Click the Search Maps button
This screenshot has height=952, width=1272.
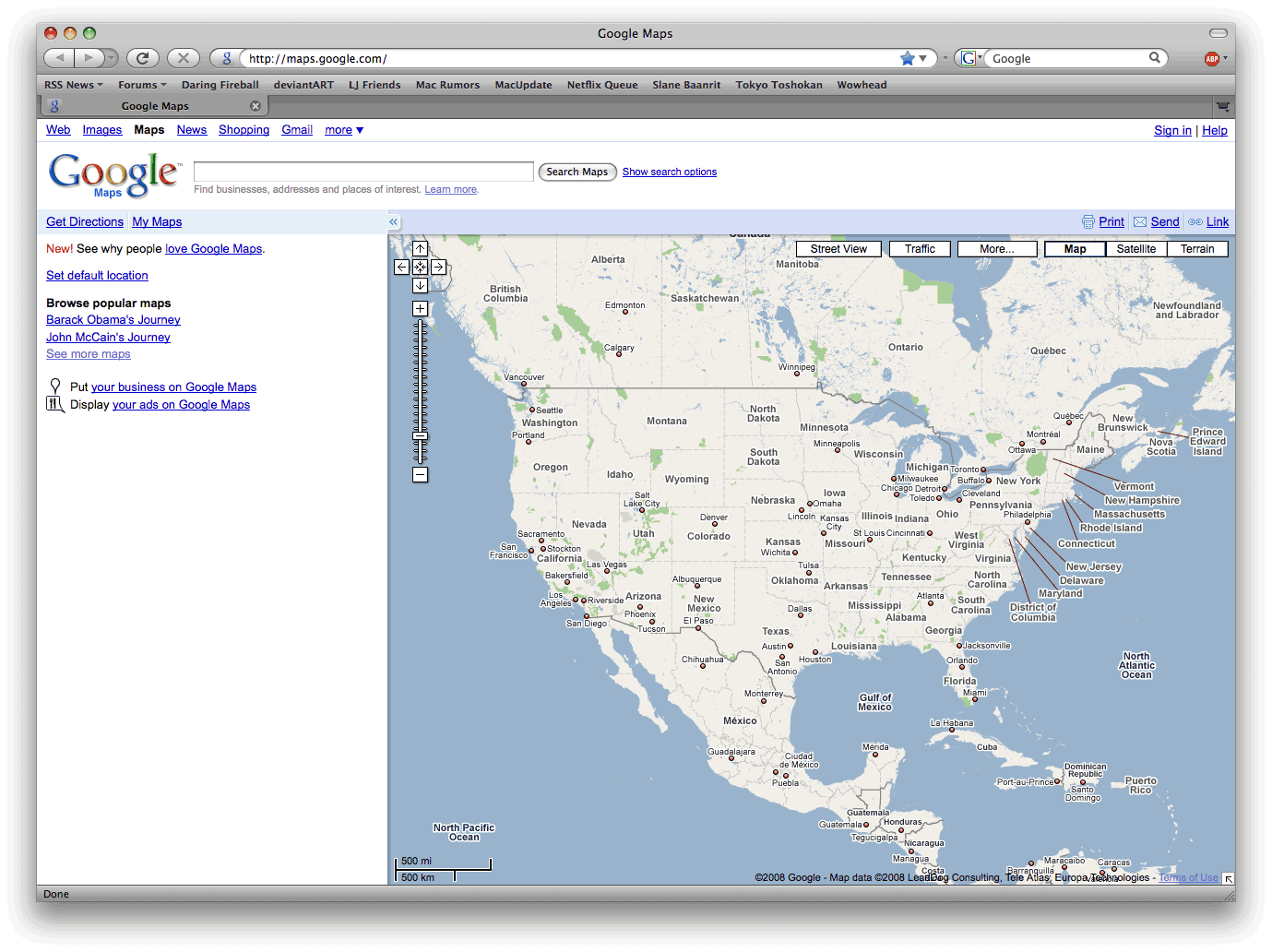(x=577, y=172)
